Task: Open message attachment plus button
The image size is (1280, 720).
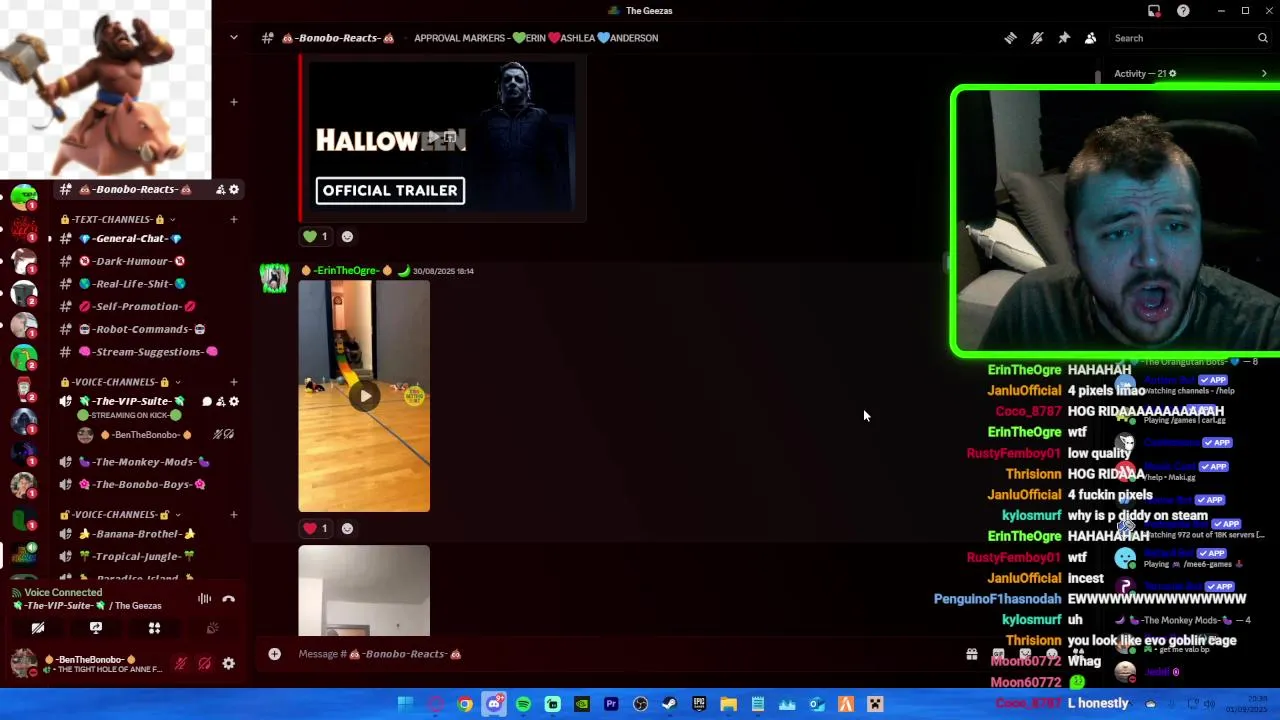Action: pos(274,654)
